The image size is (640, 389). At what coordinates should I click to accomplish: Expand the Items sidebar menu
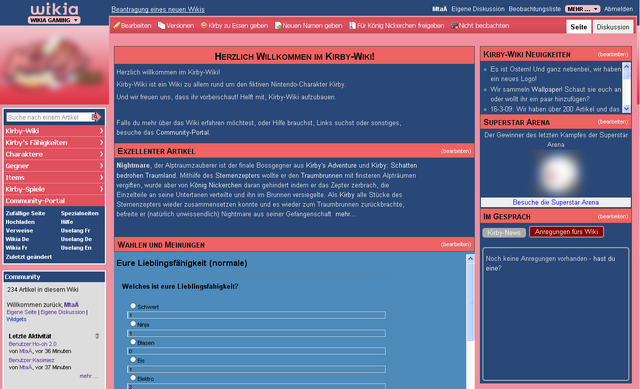coord(54,177)
